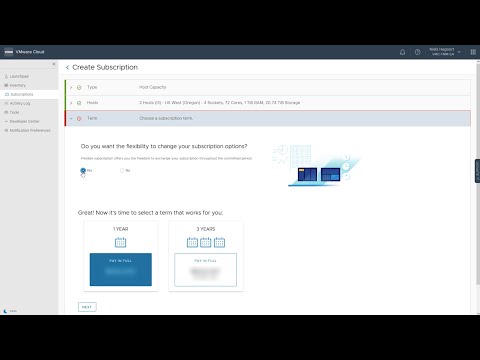Image resolution: width=480 pixels, height=360 pixels.
Task: Click the red status icon on Term step
Action: (x=79, y=118)
